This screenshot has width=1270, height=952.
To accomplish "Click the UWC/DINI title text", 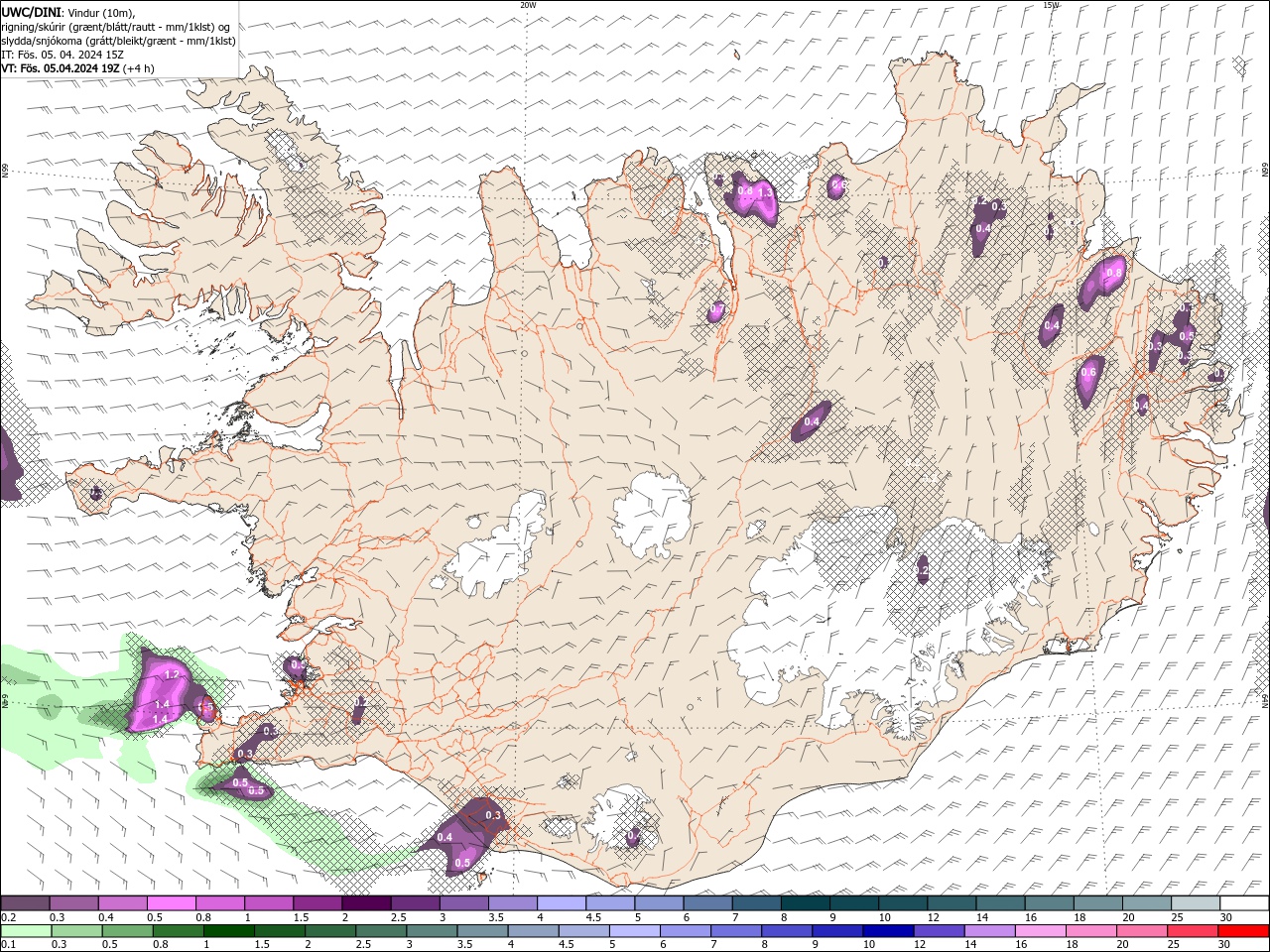I will click(31, 12).
